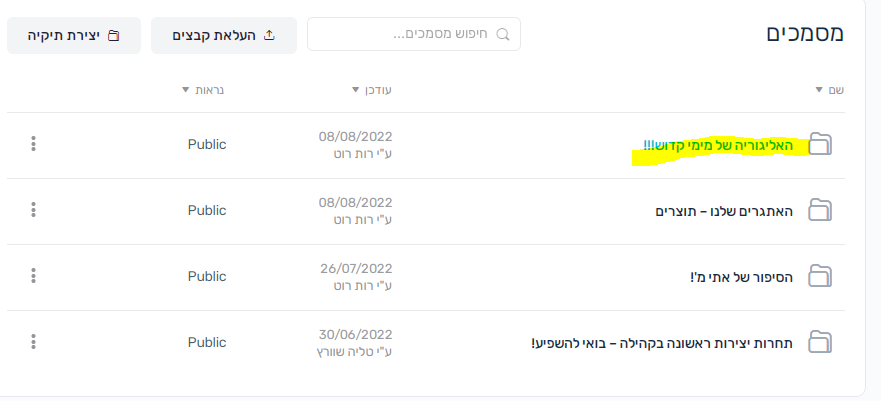Click the magnifier icon in the search box
The width and height of the screenshot is (881, 401).
click(503, 34)
